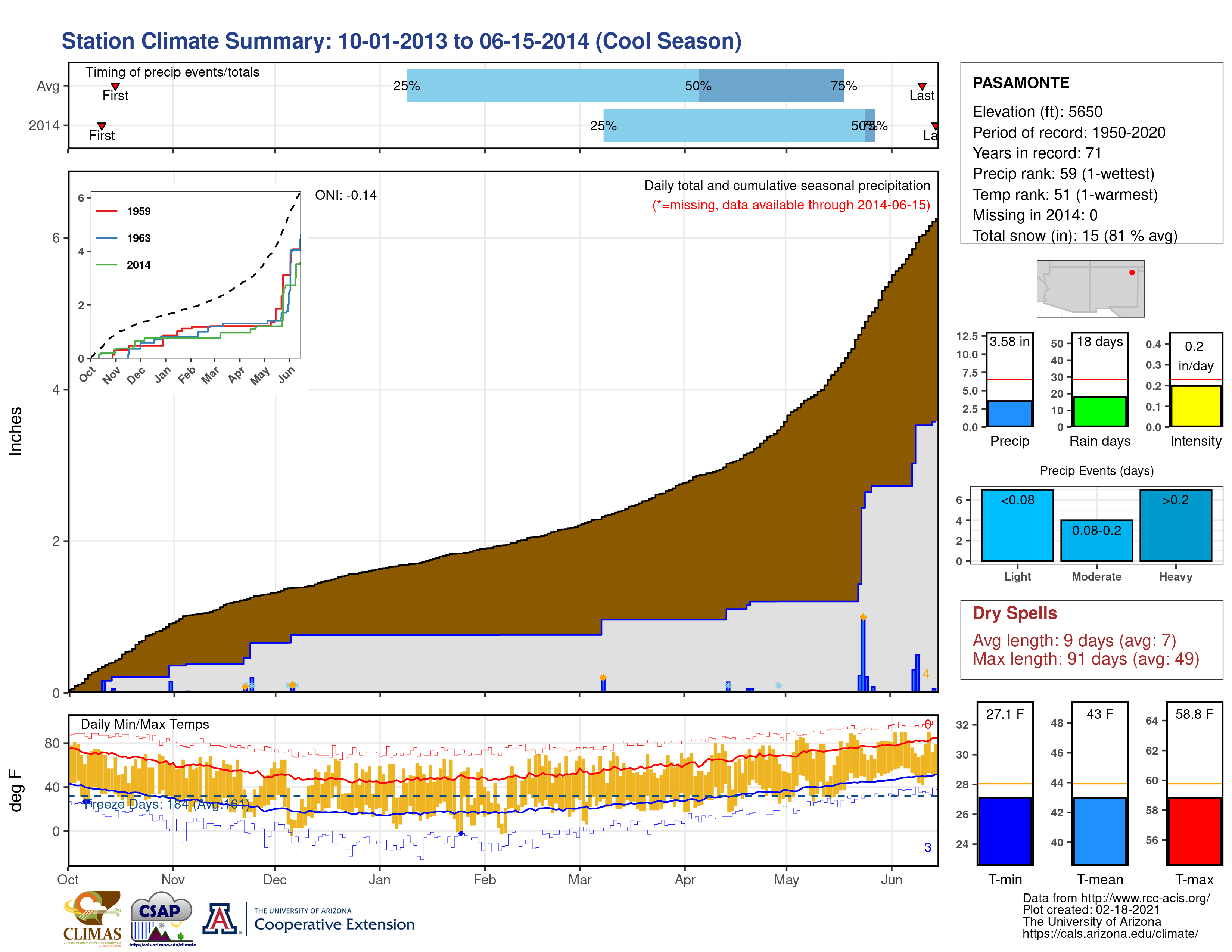
Task: Click the blue Precip bar
Action: (1009, 413)
